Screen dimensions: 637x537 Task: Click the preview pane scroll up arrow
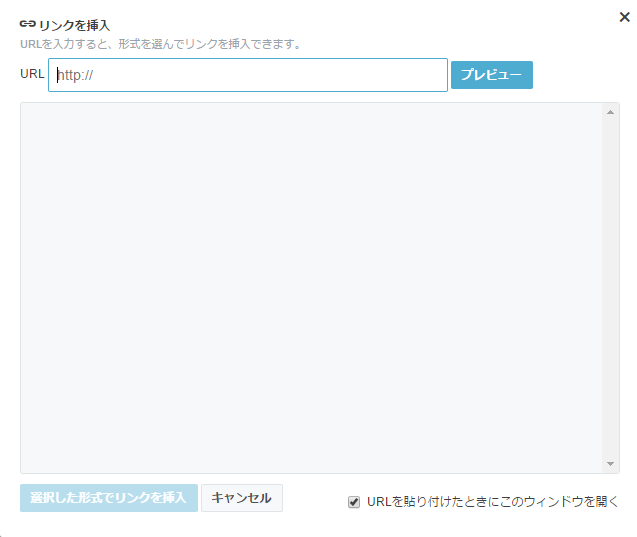[610, 112]
